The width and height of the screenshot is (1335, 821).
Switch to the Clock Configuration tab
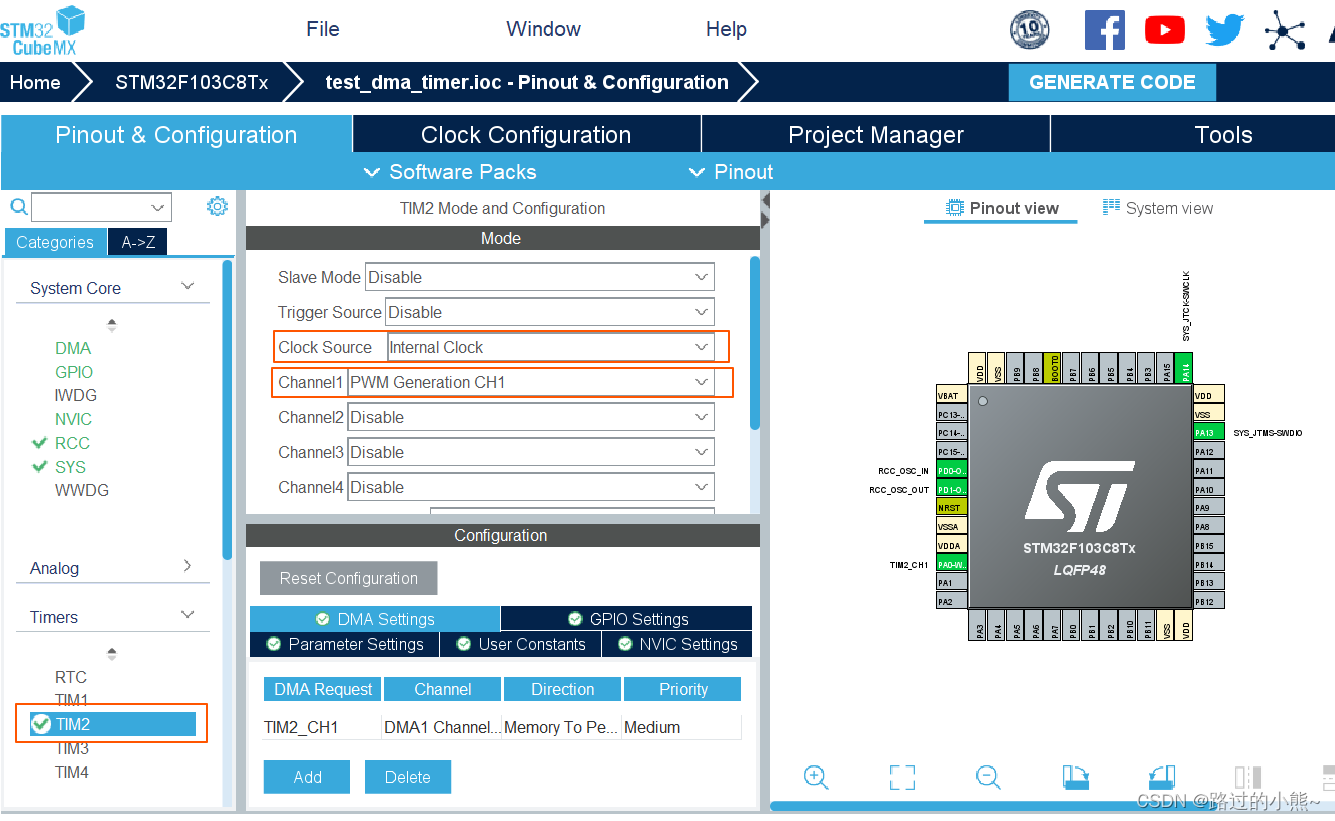click(x=526, y=135)
